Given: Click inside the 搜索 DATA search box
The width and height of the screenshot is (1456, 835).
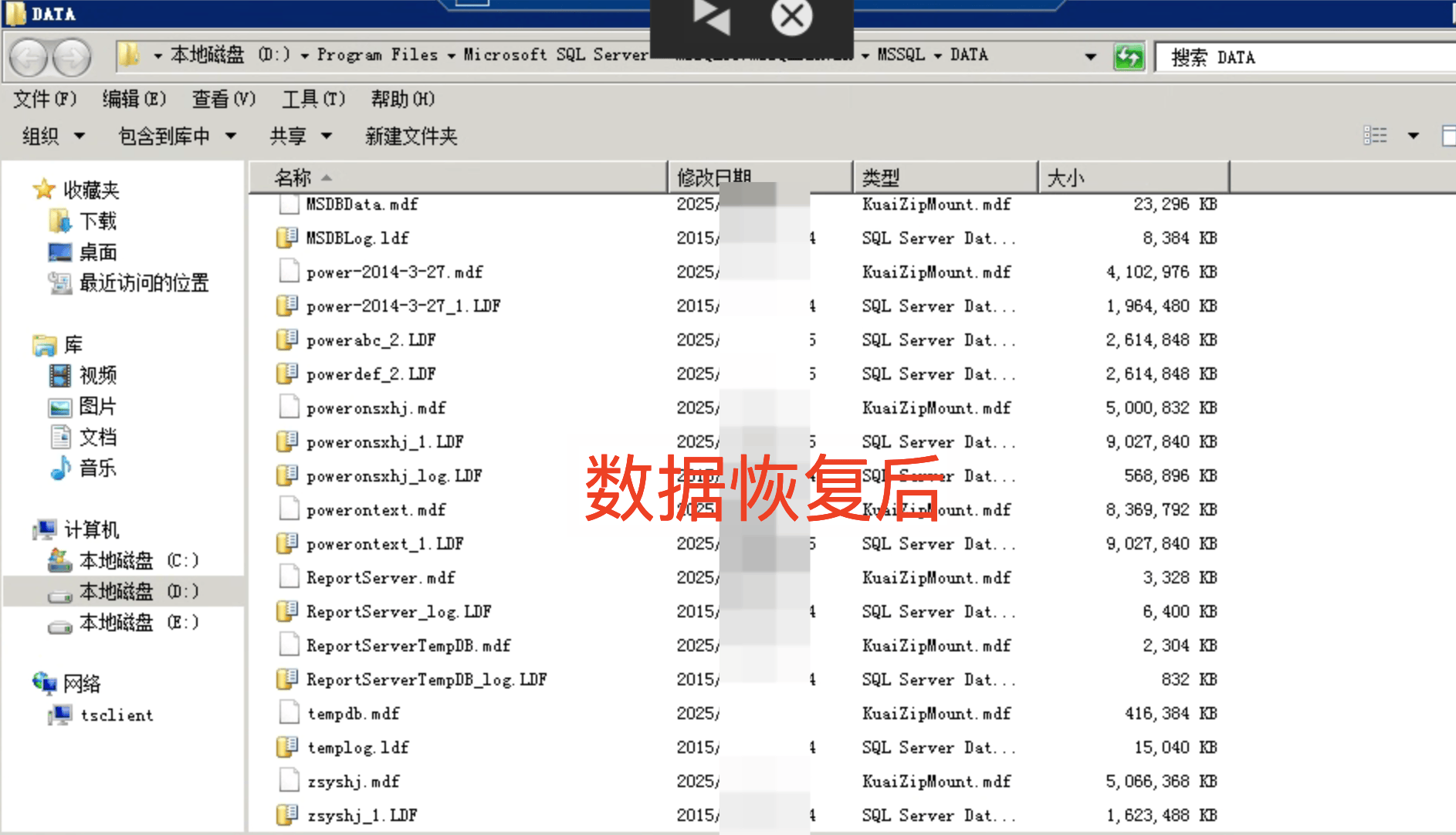Looking at the screenshot, I should click(x=1305, y=56).
